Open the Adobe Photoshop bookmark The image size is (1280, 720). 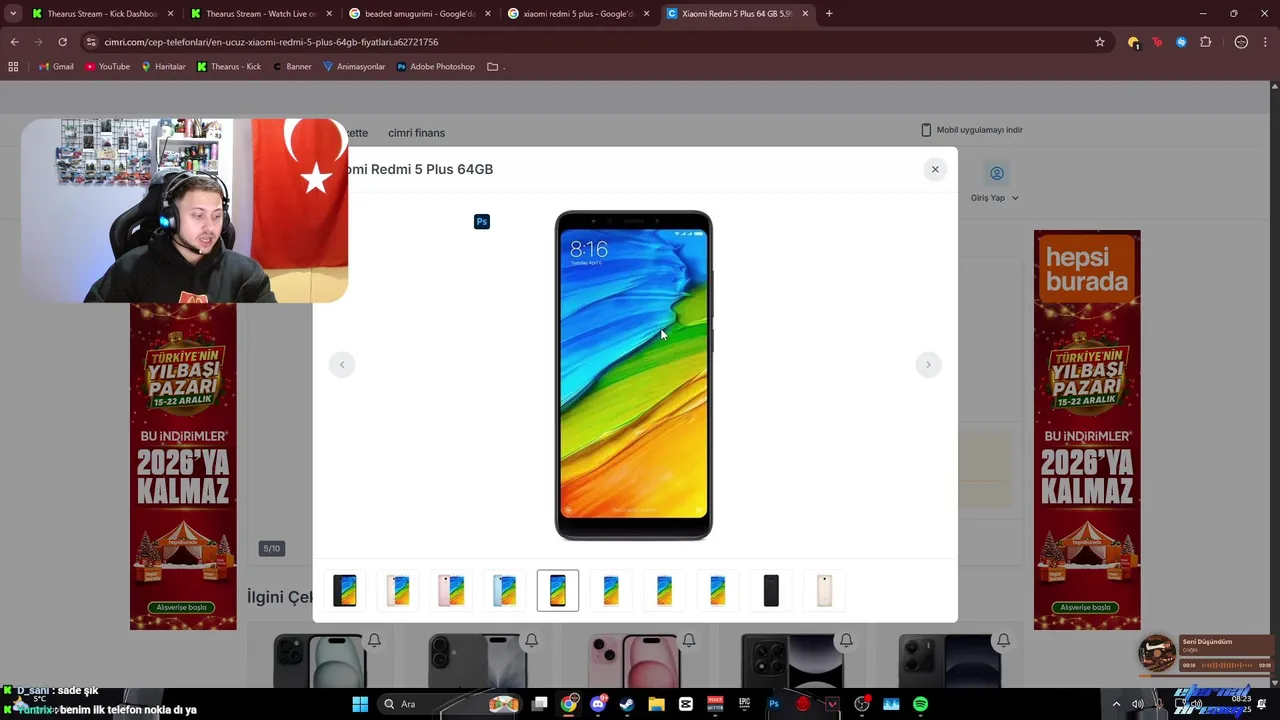436,67
